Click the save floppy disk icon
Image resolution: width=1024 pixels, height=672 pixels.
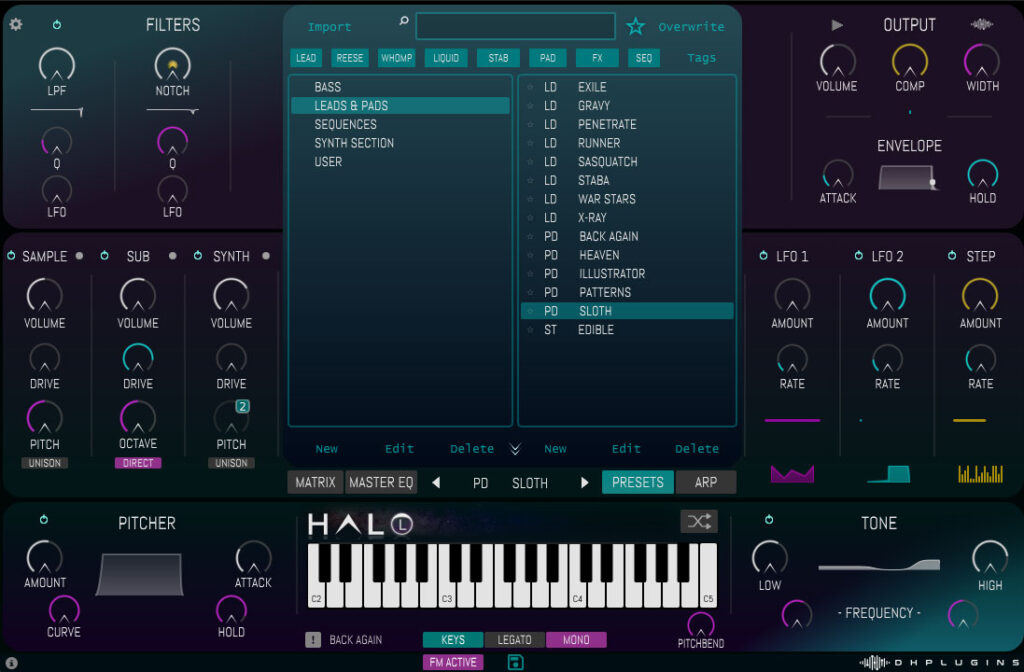pos(515,662)
